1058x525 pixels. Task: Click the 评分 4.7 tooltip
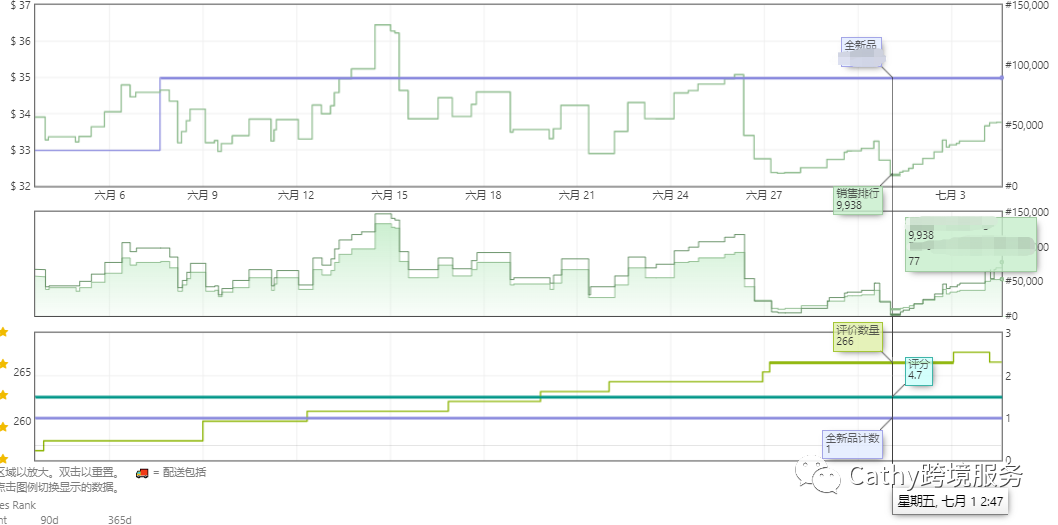(x=918, y=370)
